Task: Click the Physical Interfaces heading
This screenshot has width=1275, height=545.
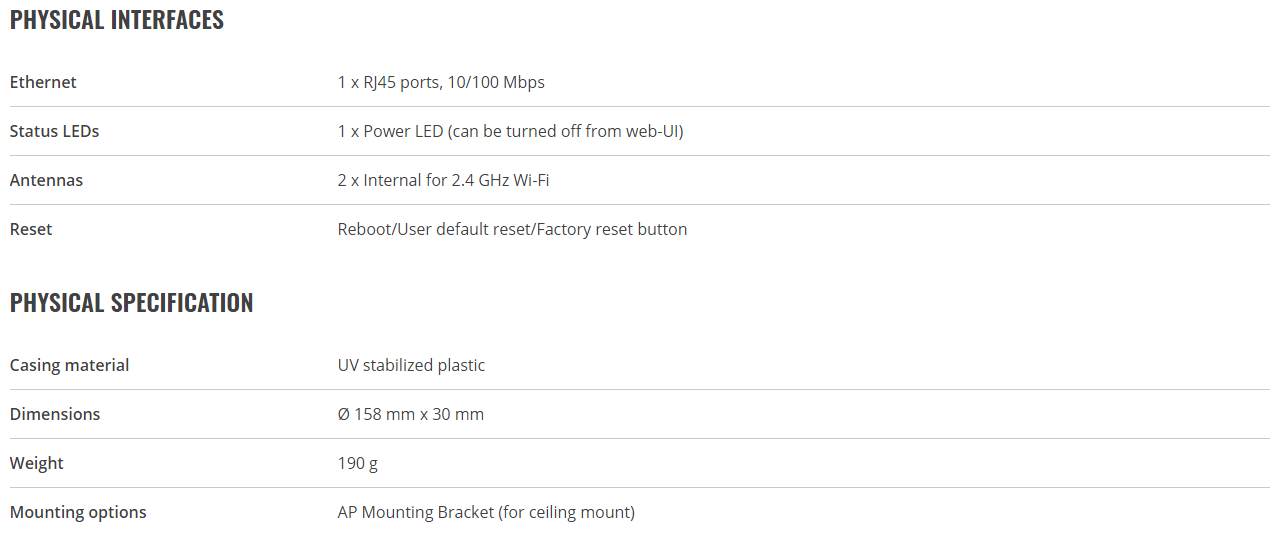Action: click(x=117, y=20)
